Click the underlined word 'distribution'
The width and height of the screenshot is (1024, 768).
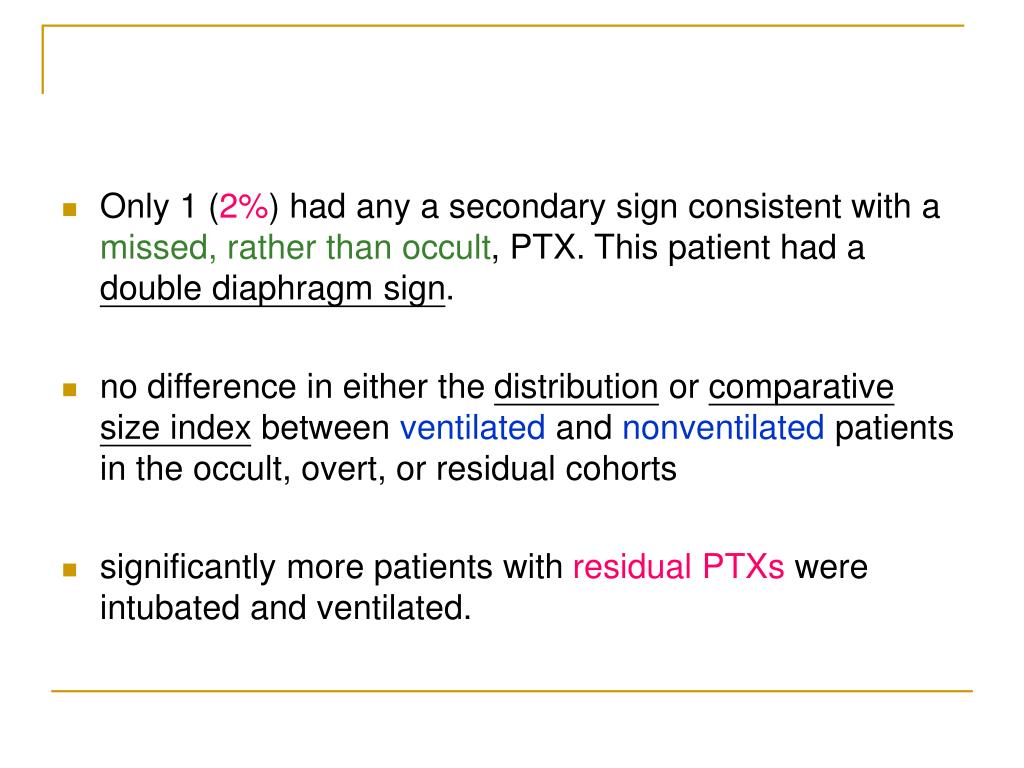(x=576, y=387)
